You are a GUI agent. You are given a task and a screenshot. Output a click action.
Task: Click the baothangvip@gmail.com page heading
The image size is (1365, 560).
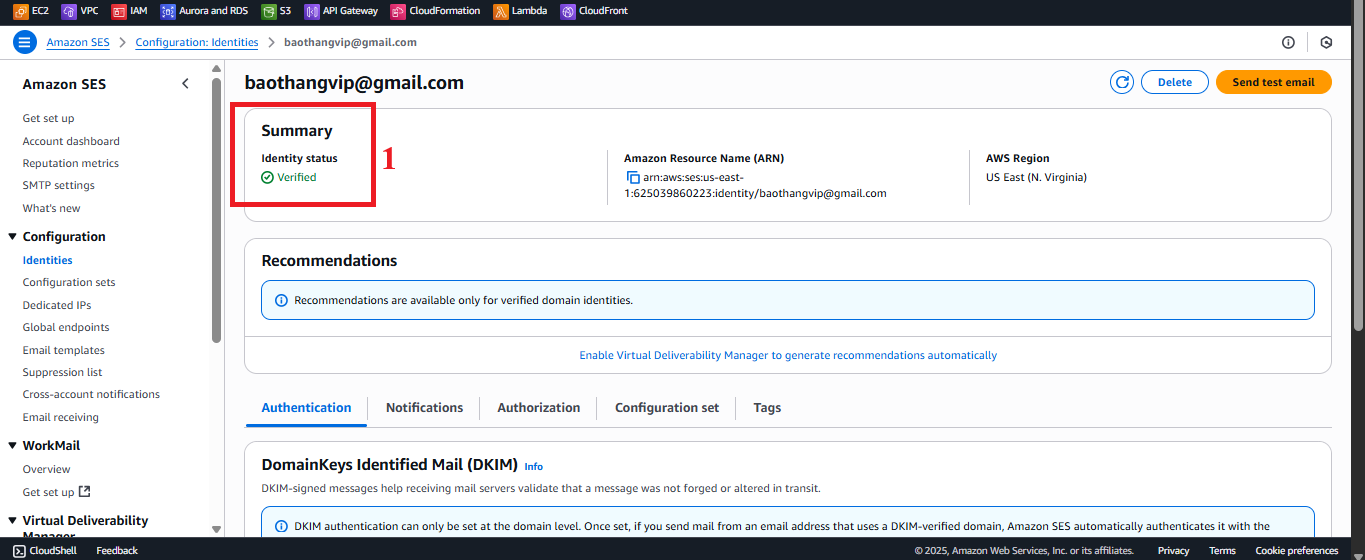click(355, 83)
